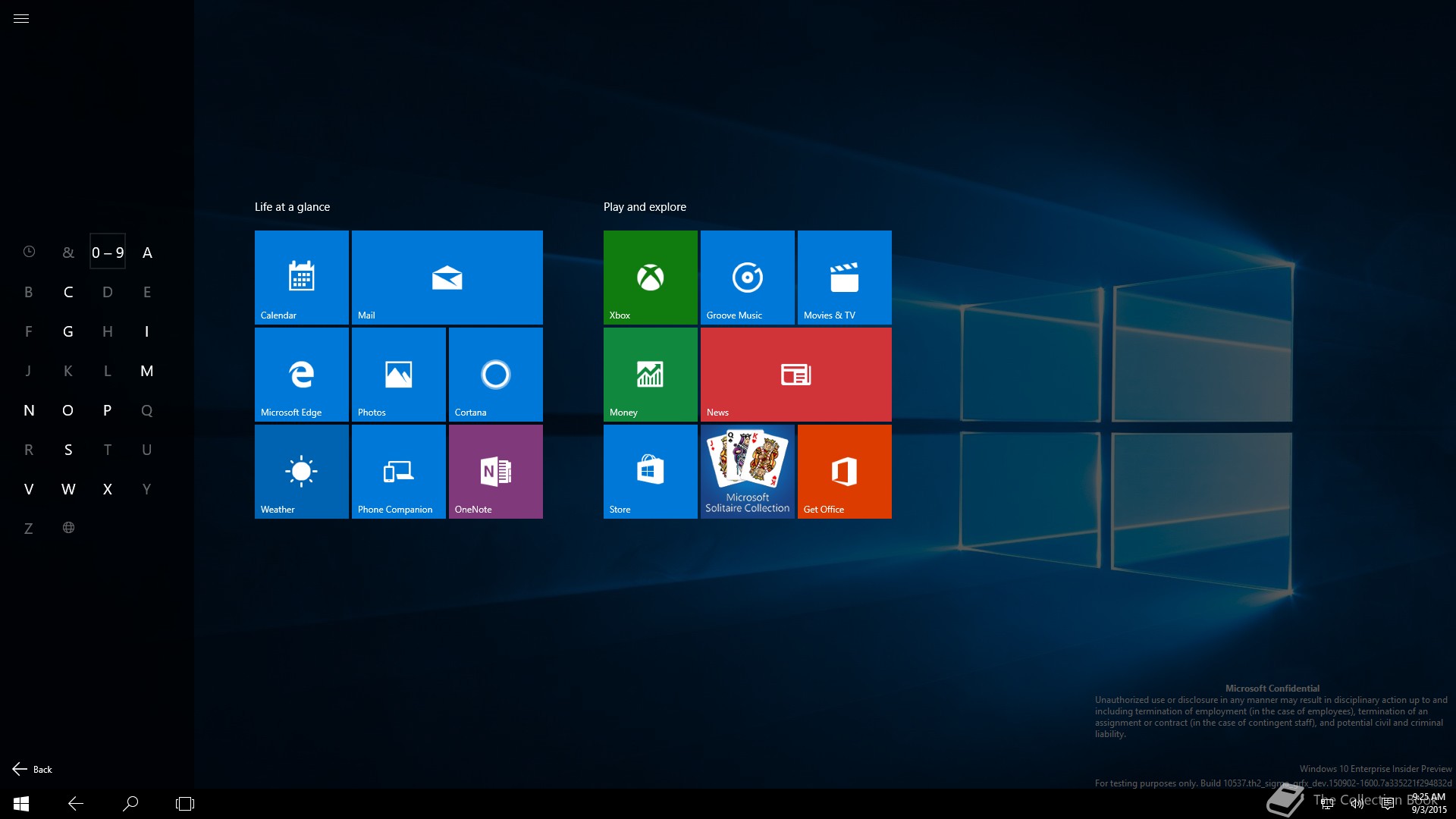Open the Xbox tile
This screenshot has width=1456, height=819.
coord(651,278)
